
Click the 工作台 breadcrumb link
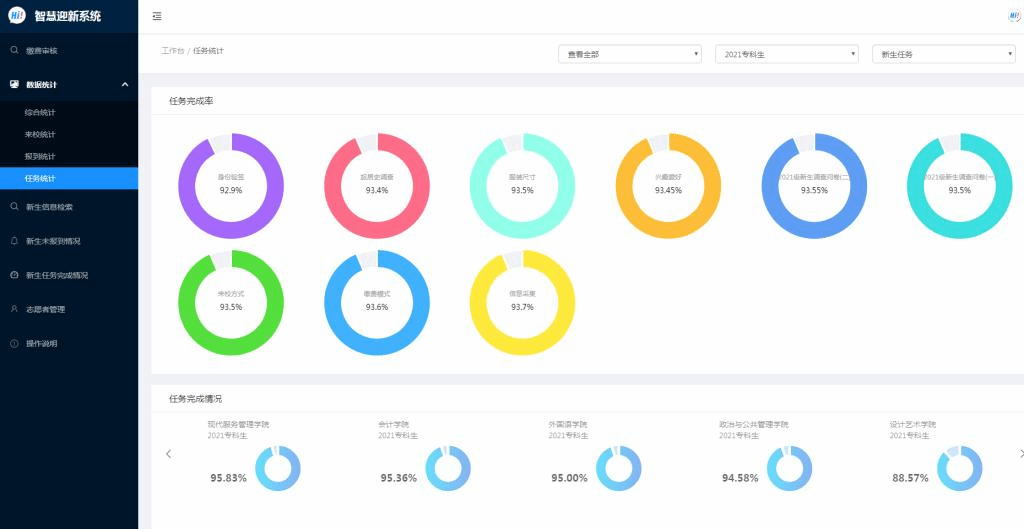(x=172, y=50)
